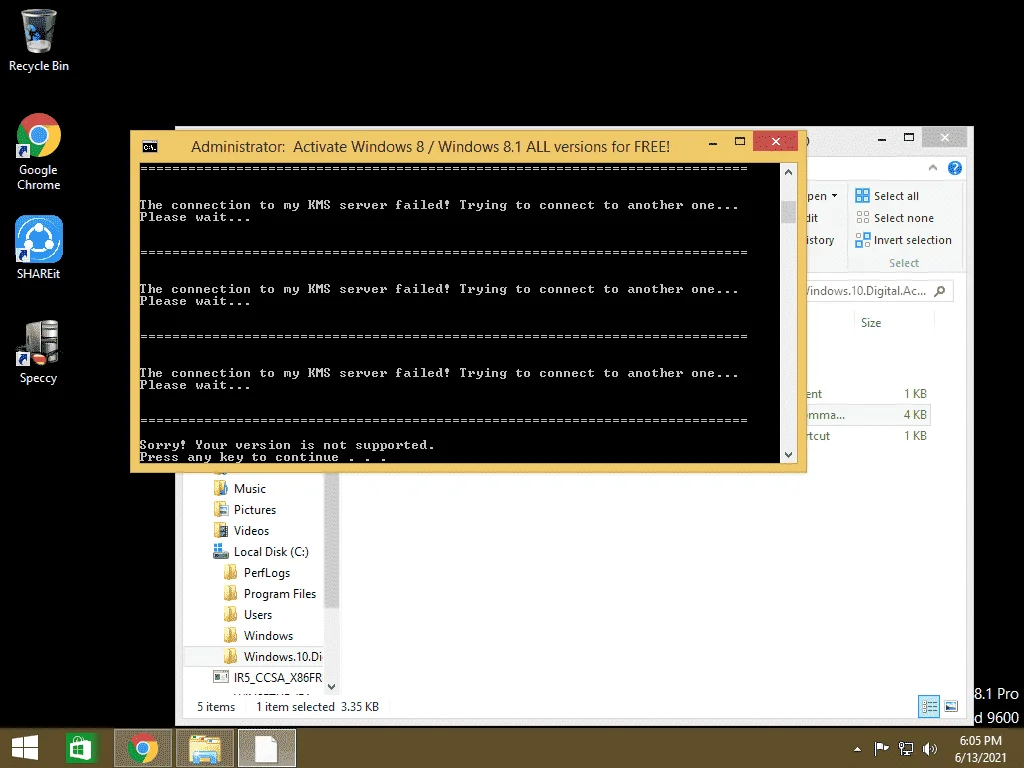Select the Program Files folder
This screenshot has height=768, width=1024.
coord(280,594)
